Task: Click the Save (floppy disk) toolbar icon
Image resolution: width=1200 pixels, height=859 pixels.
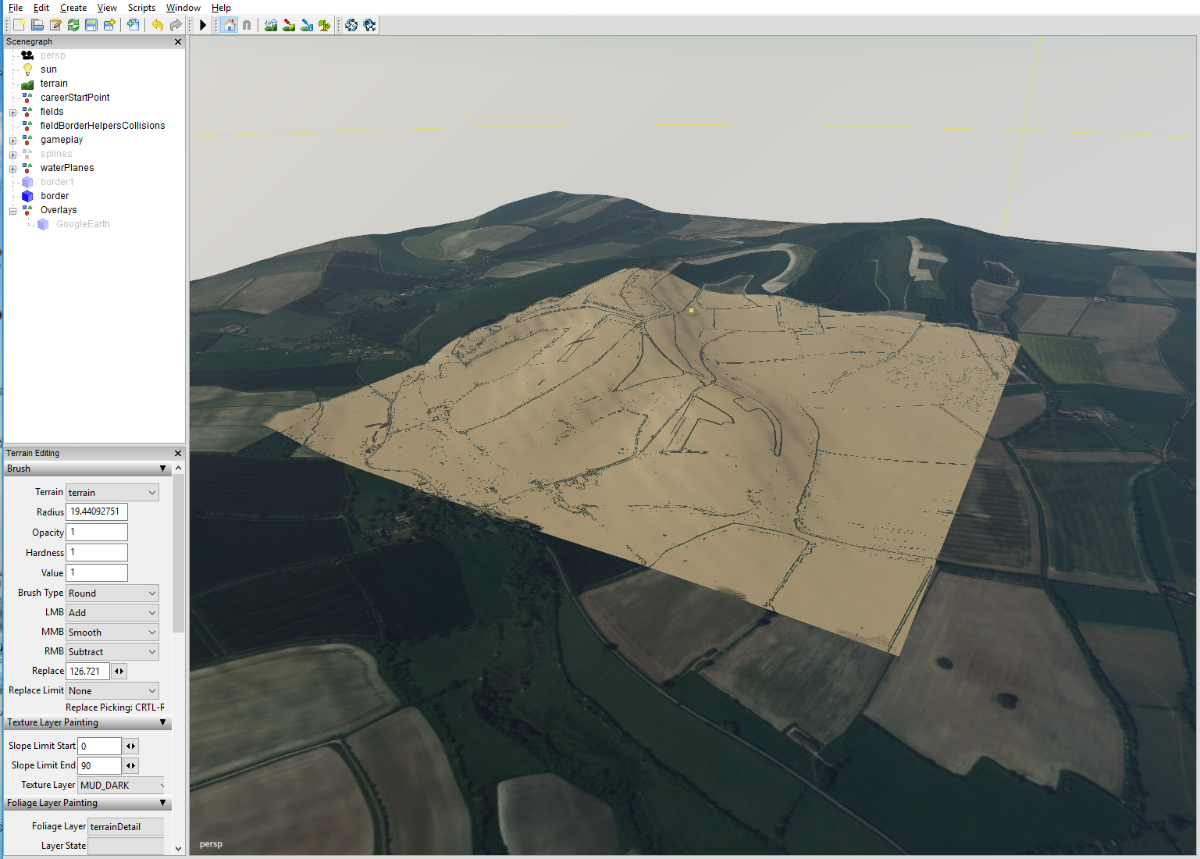Action: pyautogui.click(x=91, y=25)
